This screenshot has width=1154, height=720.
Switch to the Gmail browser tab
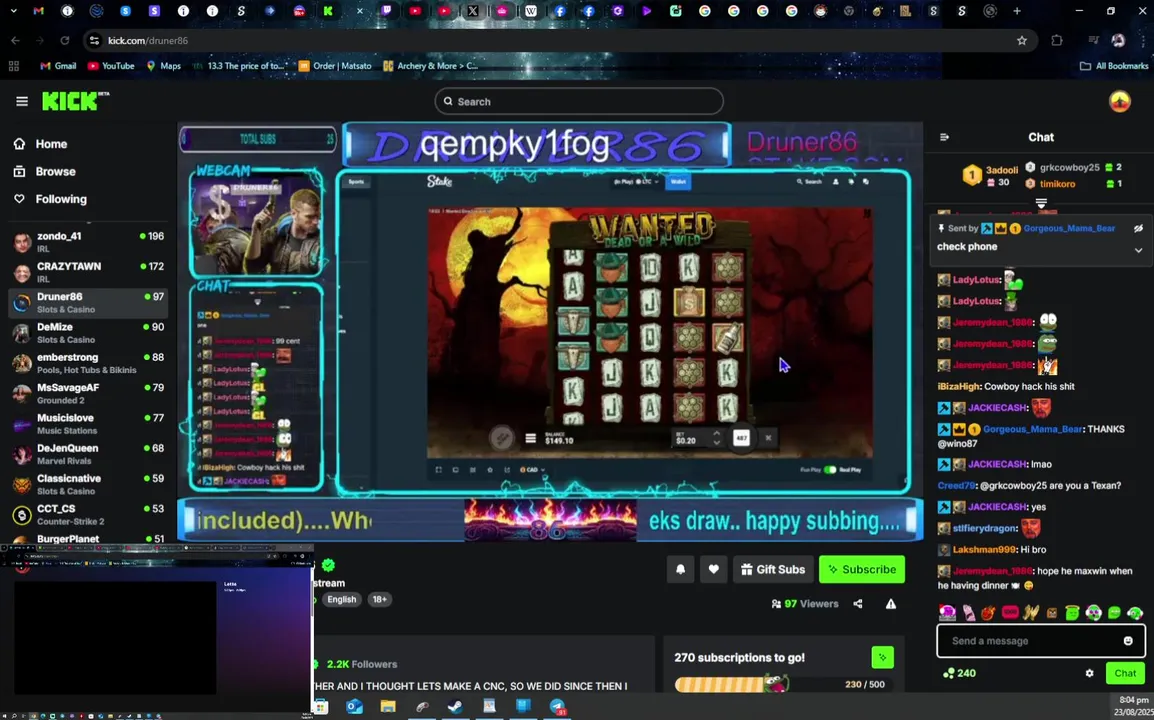click(x=38, y=11)
